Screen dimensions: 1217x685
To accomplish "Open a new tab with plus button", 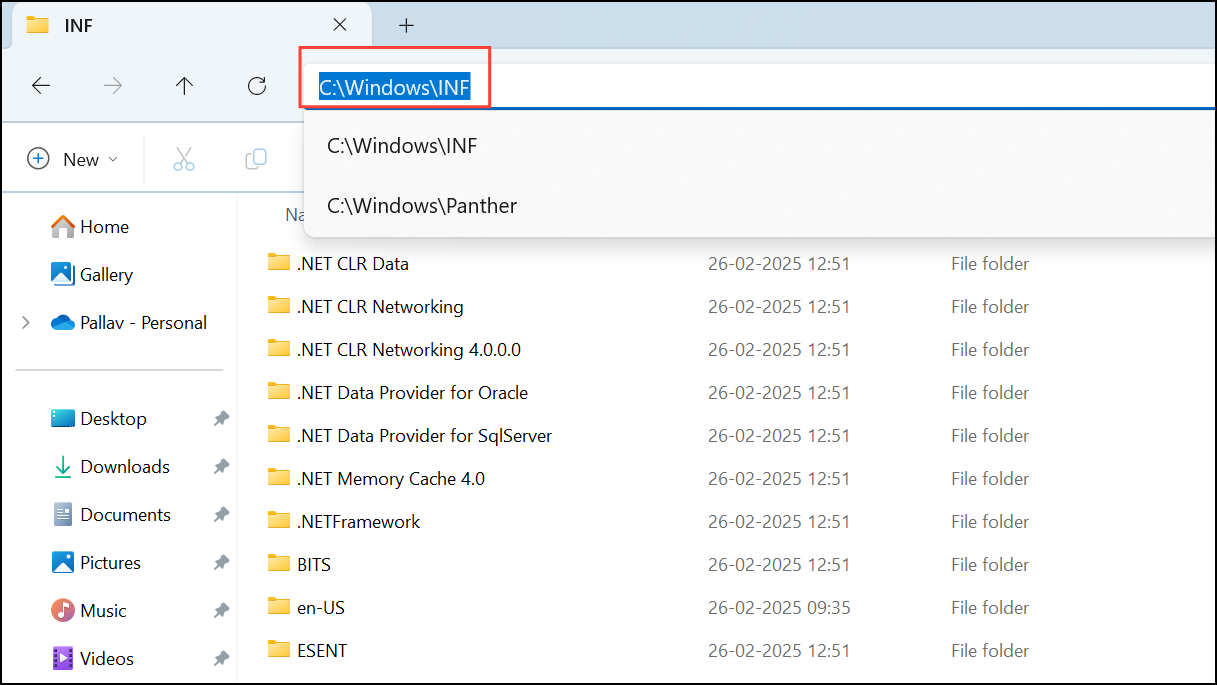I will 406,25.
